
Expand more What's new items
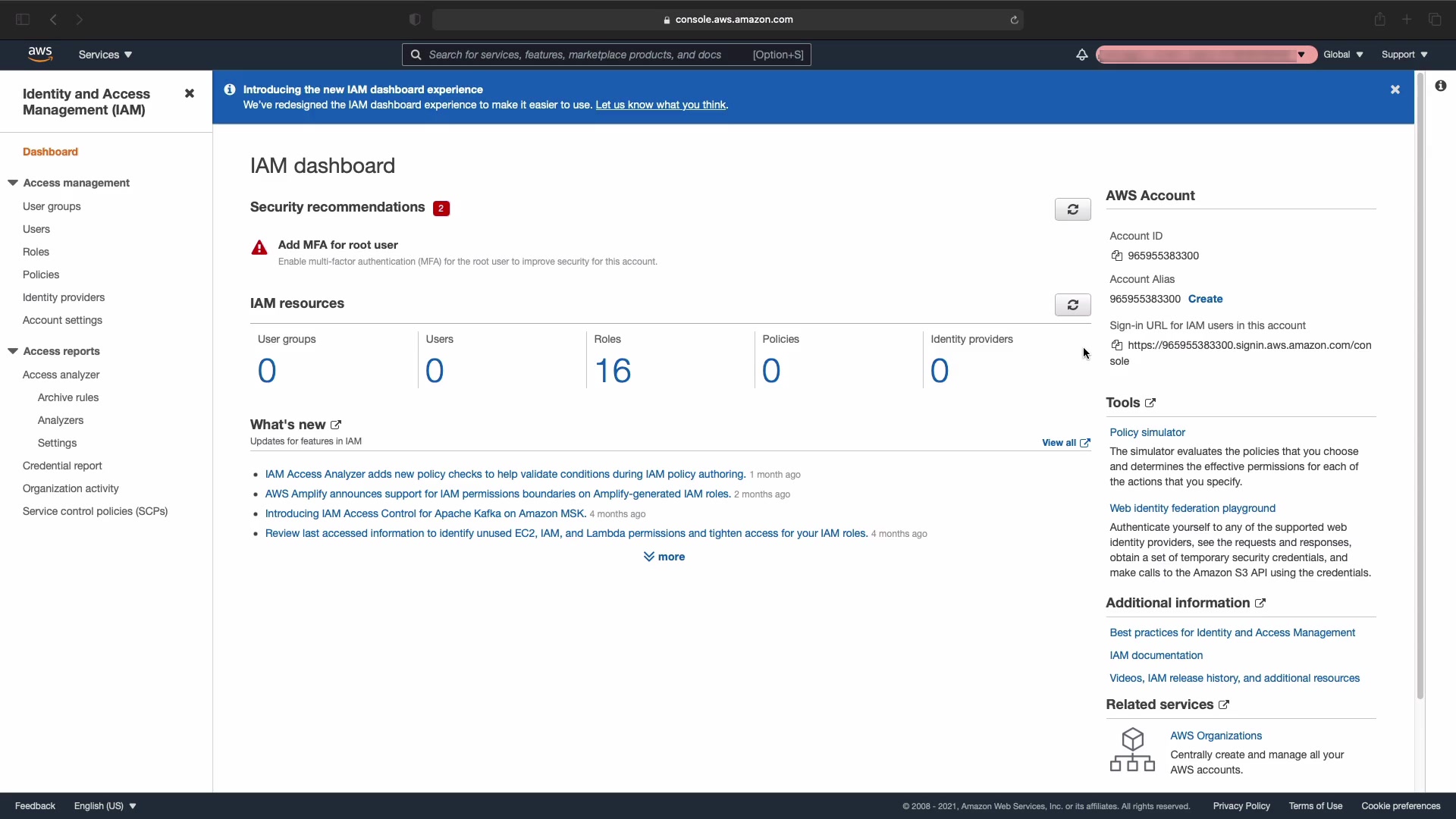[664, 557]
